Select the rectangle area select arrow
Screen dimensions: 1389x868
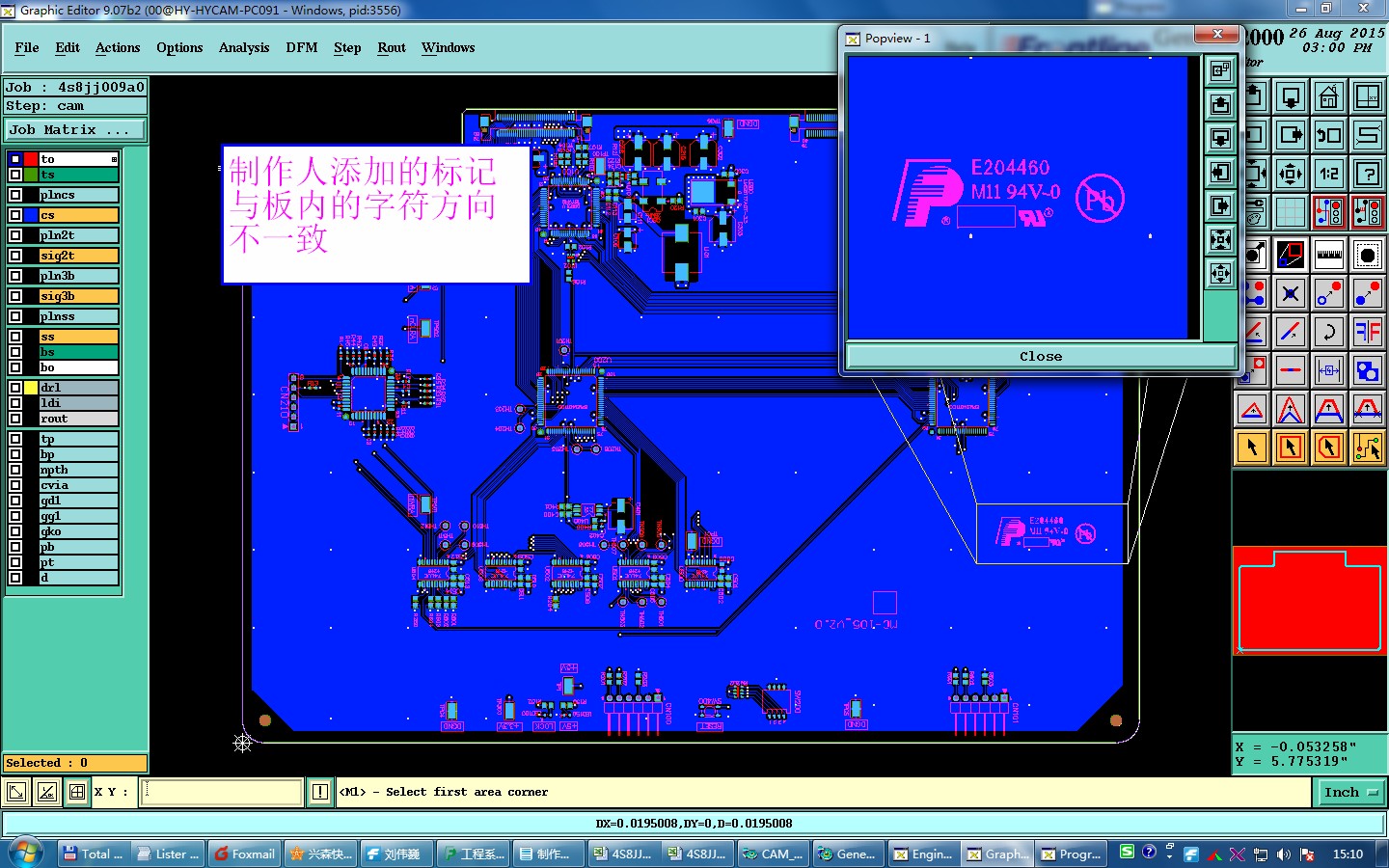(1291, 448)
